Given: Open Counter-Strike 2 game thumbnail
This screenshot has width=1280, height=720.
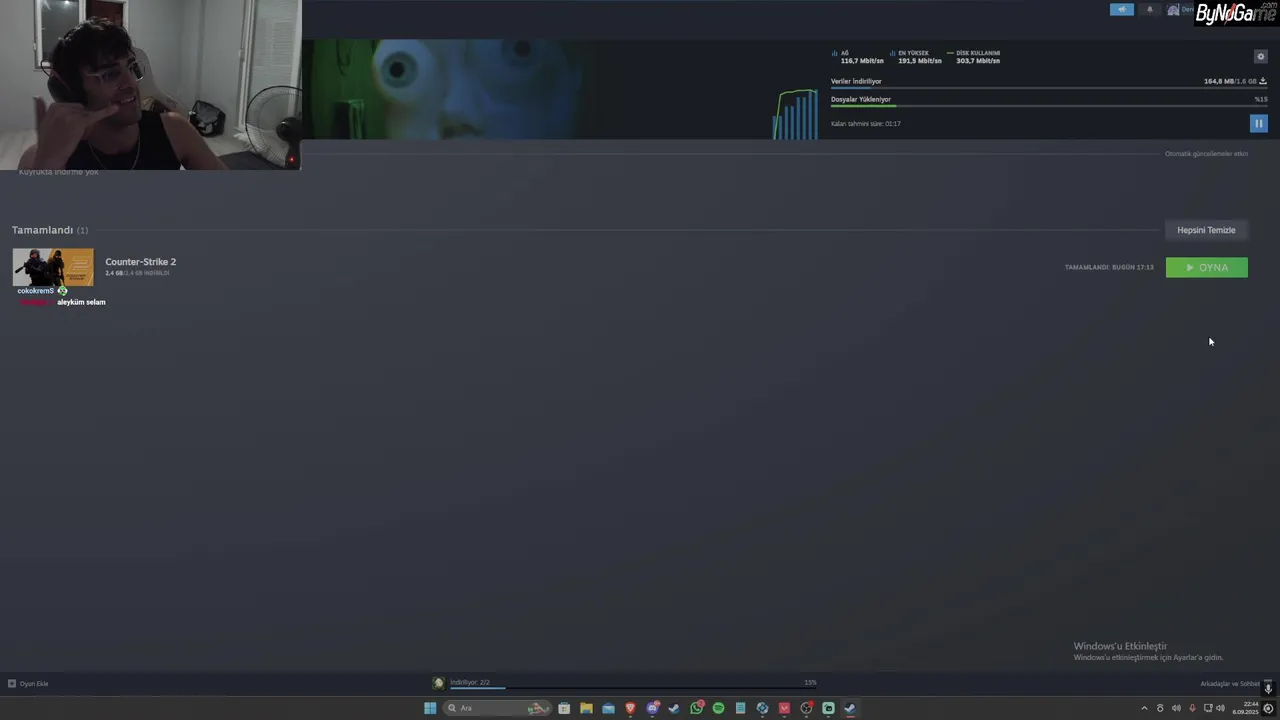Looking at the screenshot, I should [x=53, y=267].
